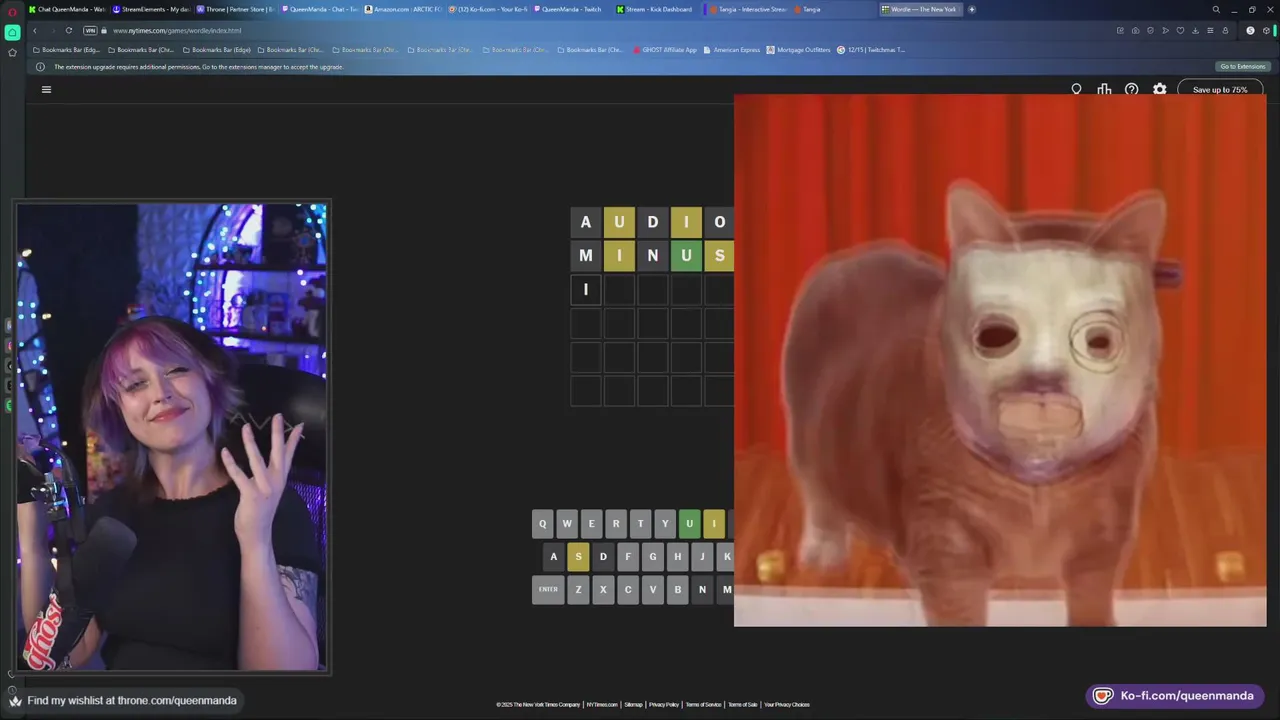Viewport: 1280px width, 720px height.
Task: Click the W key on the Wordle keyboard
Action: click(567, 523)
